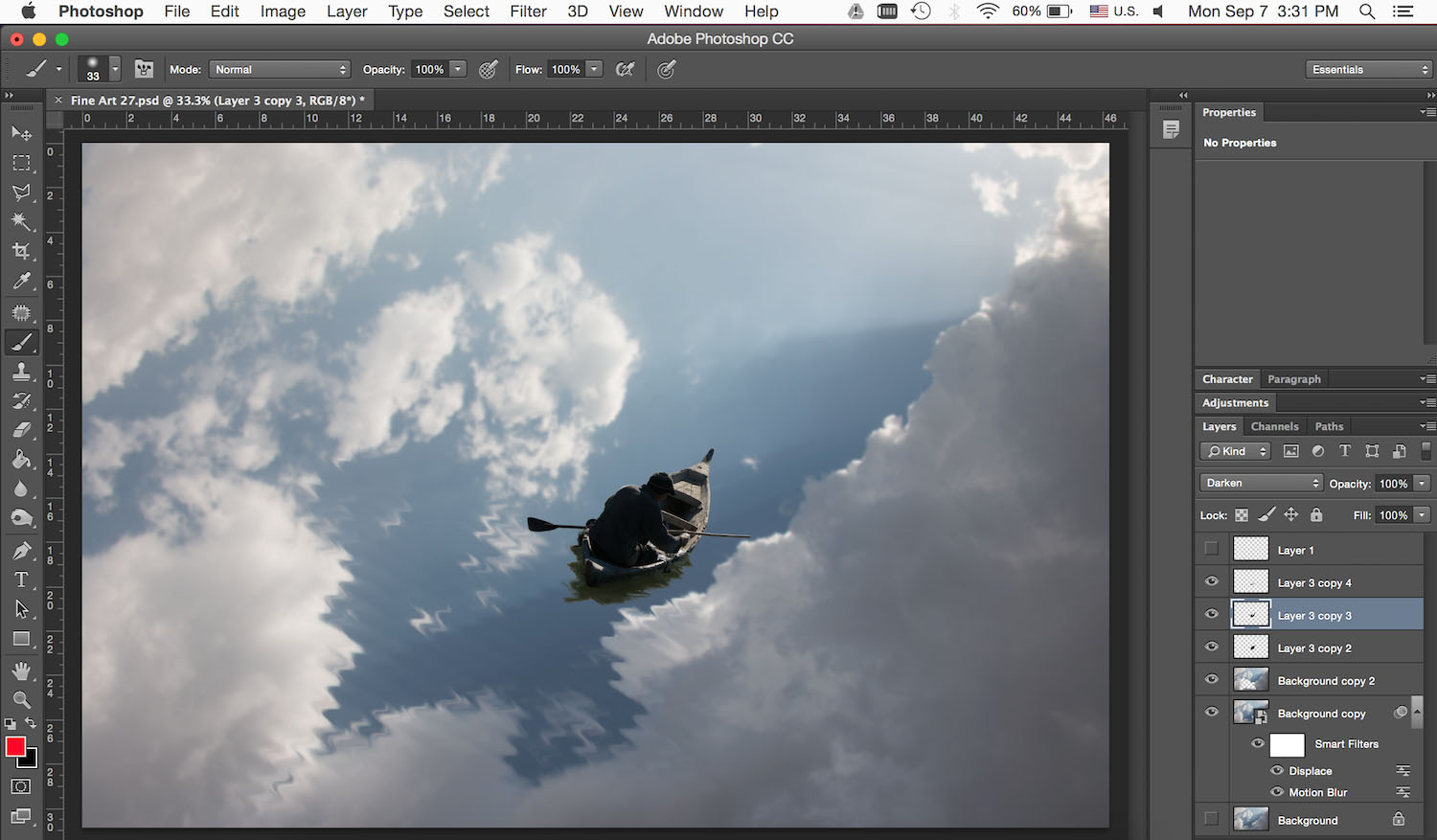Select the Move tool
1437x840 pixels.
pos(21,133)
